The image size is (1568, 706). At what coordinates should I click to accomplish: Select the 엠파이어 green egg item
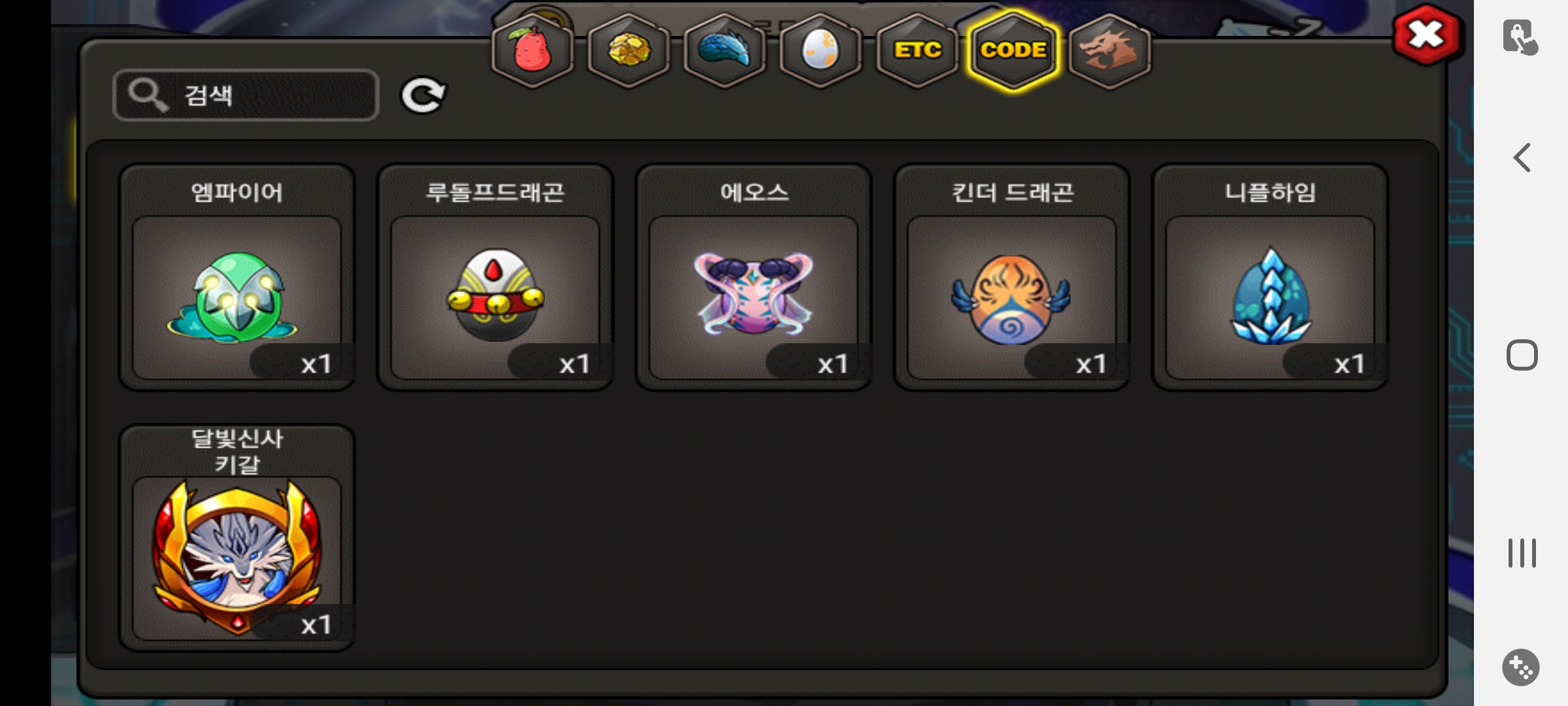coord(237,277)
